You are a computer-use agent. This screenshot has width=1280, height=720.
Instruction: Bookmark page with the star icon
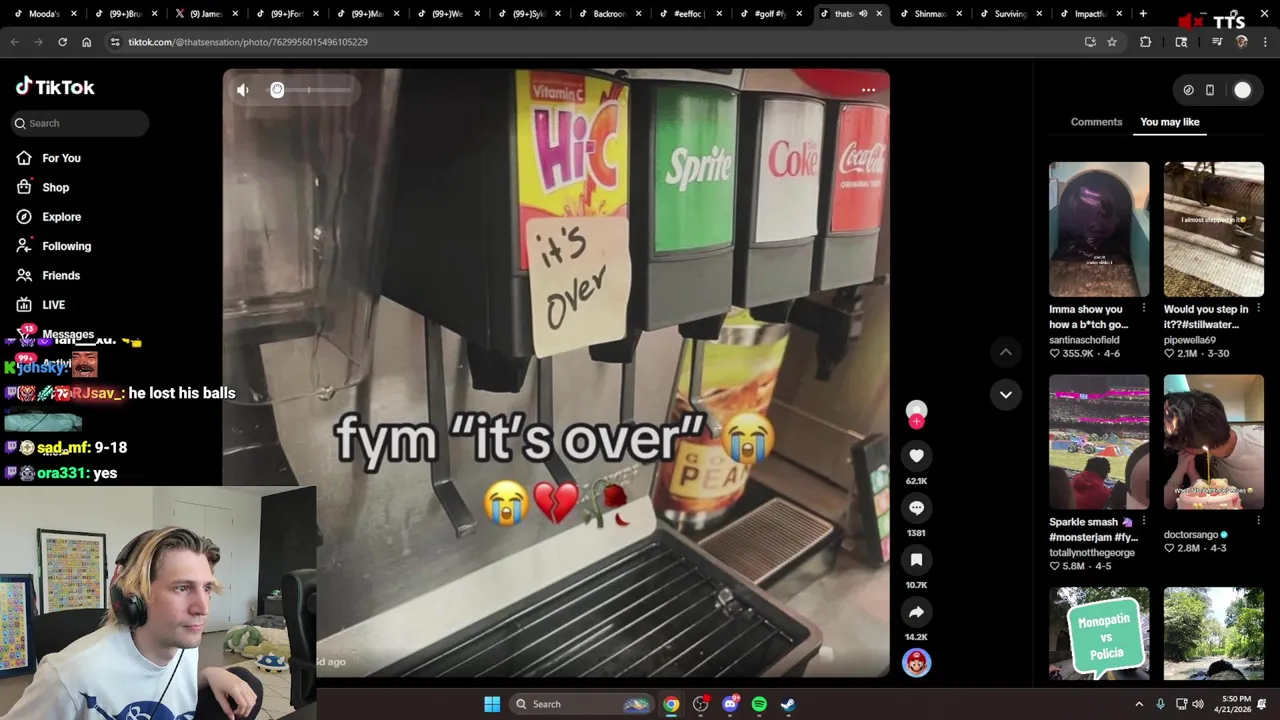[1111, 42]
